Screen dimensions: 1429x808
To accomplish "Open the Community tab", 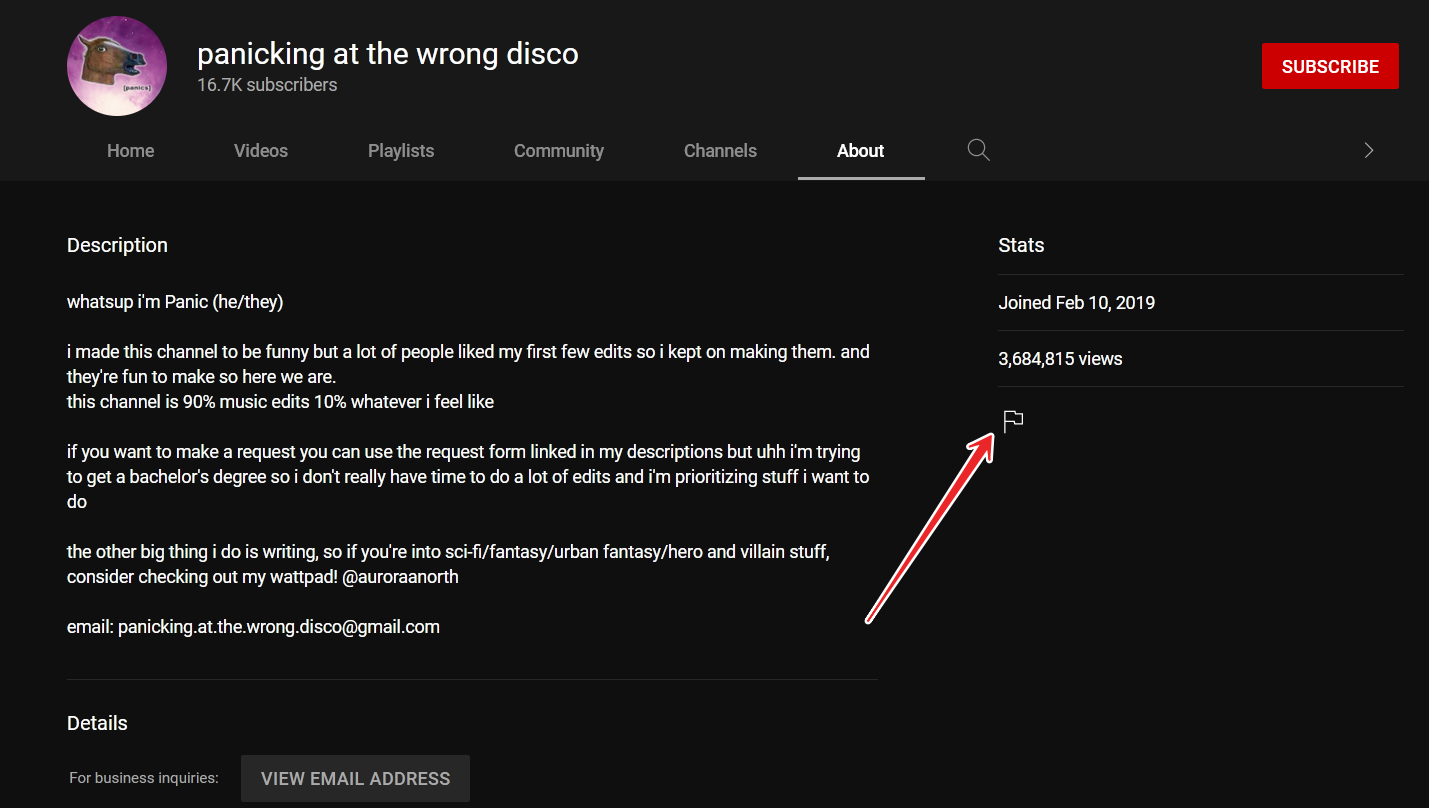I will click(558, 150).
